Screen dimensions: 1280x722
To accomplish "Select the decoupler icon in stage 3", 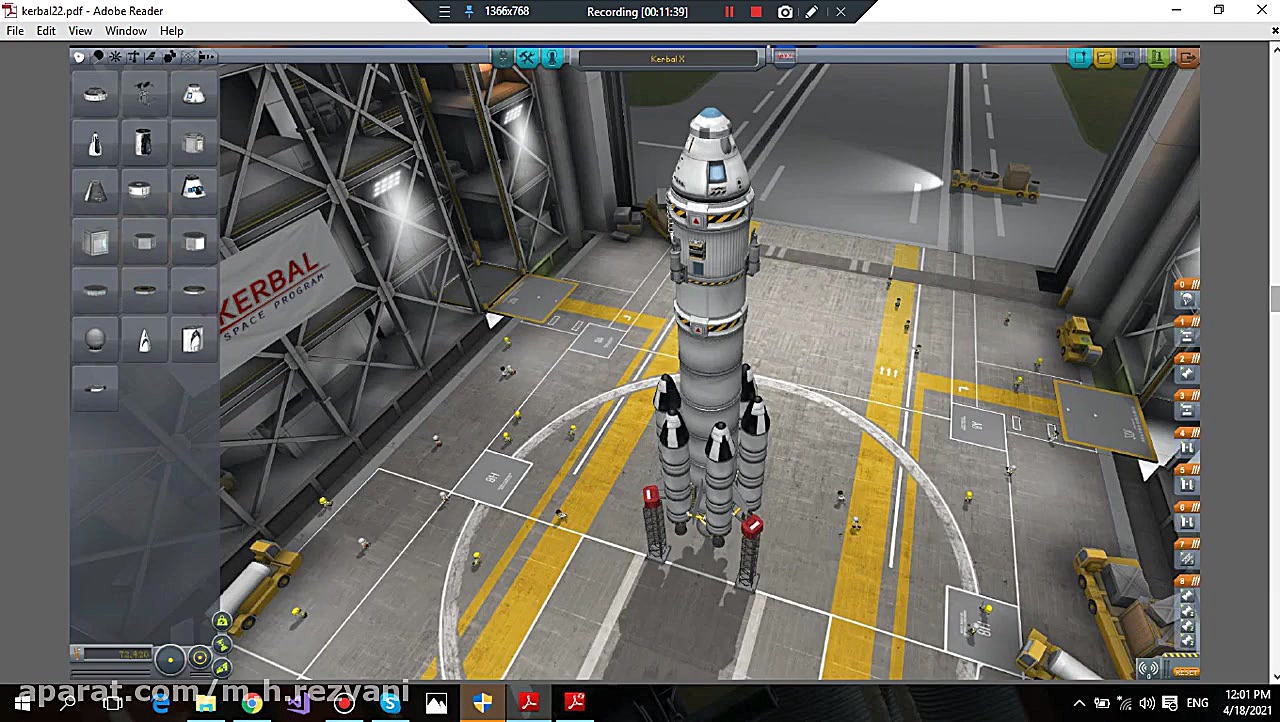I will (x=1187, y=409).
